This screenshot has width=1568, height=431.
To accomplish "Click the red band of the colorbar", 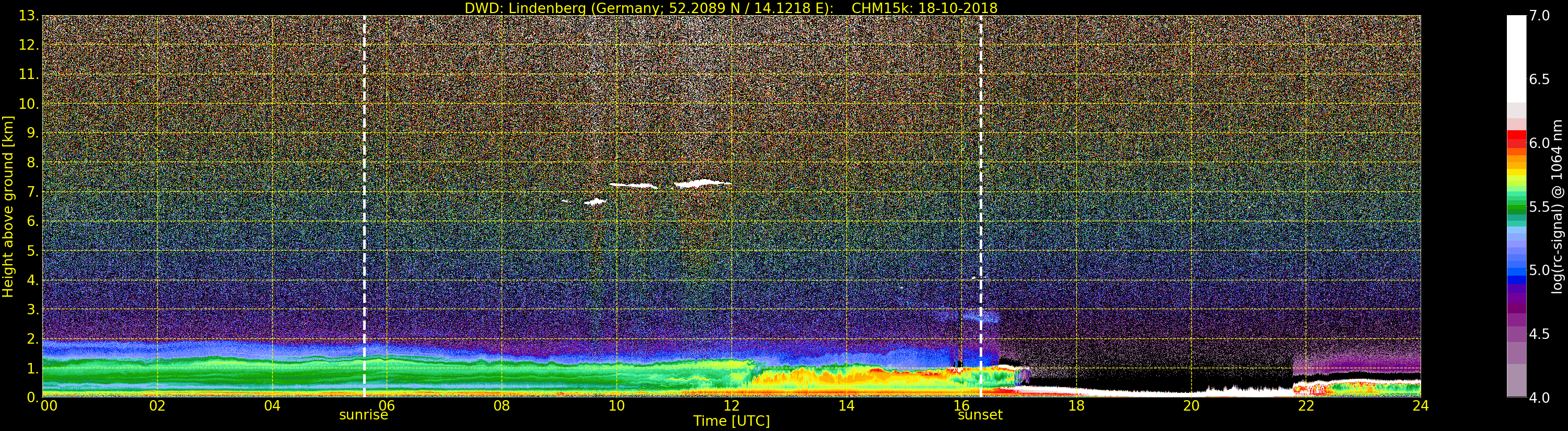I will coord(1516,140).
